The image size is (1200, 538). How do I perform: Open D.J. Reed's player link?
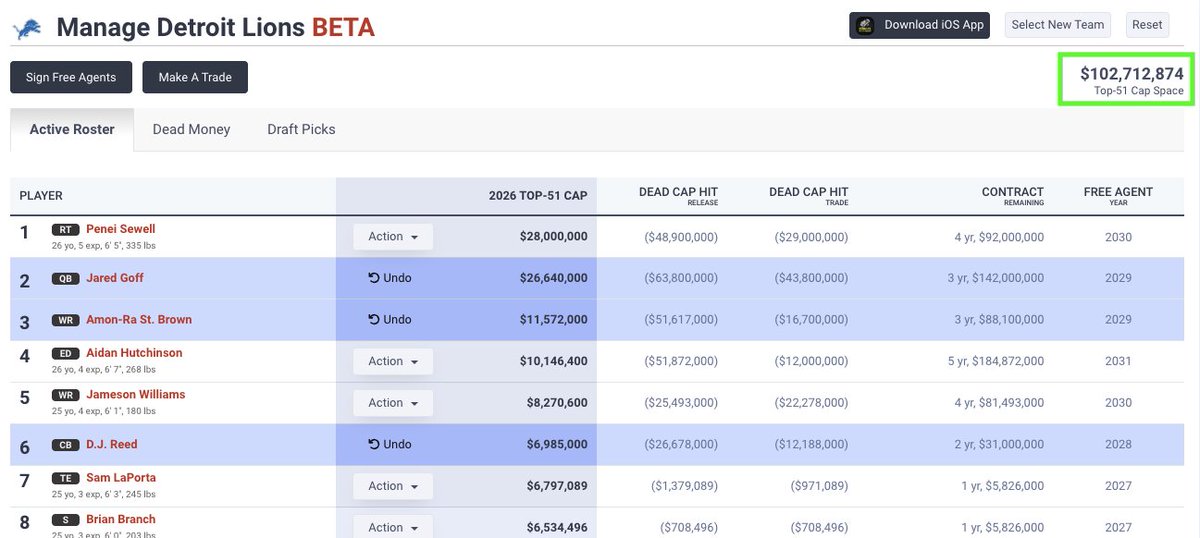coord(112,444)
